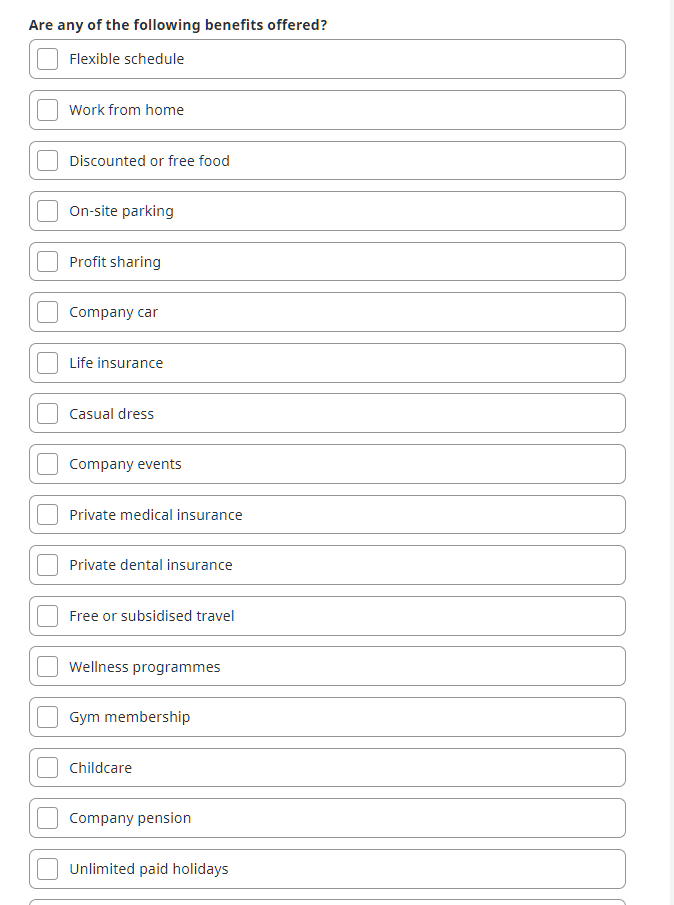Image resolution: width=674 pixels, height=905 pixels.
Task: Mark Company car as offered
Action: click(x=48, y=312)
